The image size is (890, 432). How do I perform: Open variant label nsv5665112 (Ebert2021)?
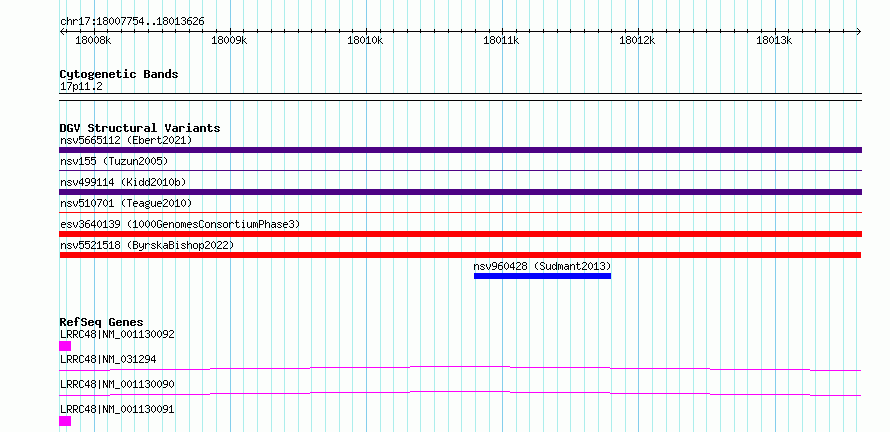click(x=126, y=140)
